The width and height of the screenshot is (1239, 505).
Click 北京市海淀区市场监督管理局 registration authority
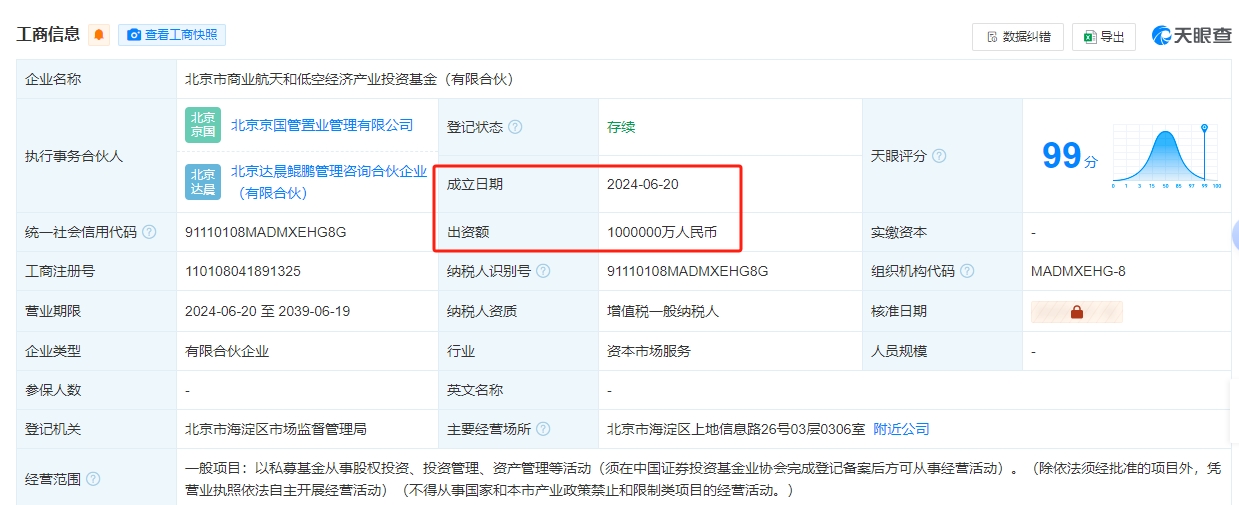[x=276, y=429]
